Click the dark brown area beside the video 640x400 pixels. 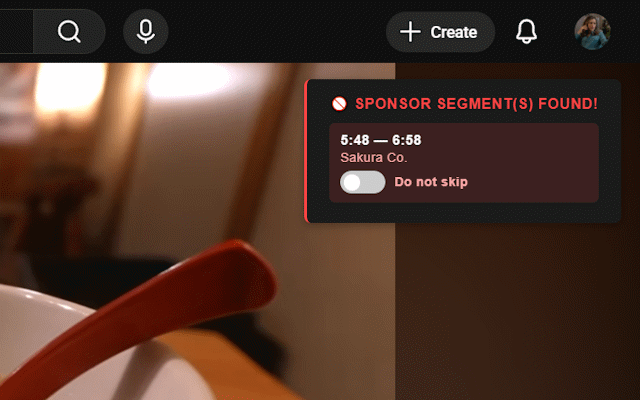pos(518,312)
